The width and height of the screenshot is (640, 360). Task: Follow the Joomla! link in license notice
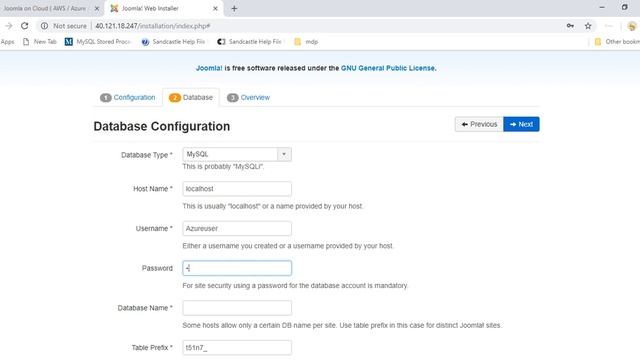tap(209, 68)
